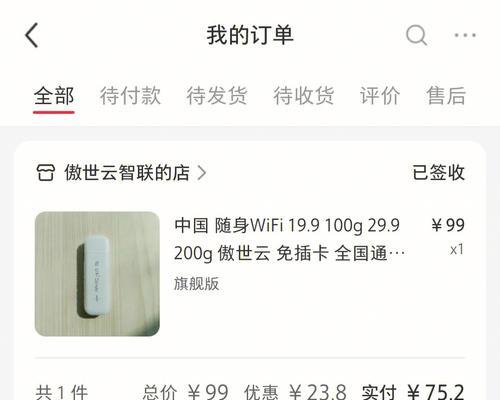This screenshot has height=400, width=500.
Task: Open 傲世云智联的店 shop link
Action: 127,173
